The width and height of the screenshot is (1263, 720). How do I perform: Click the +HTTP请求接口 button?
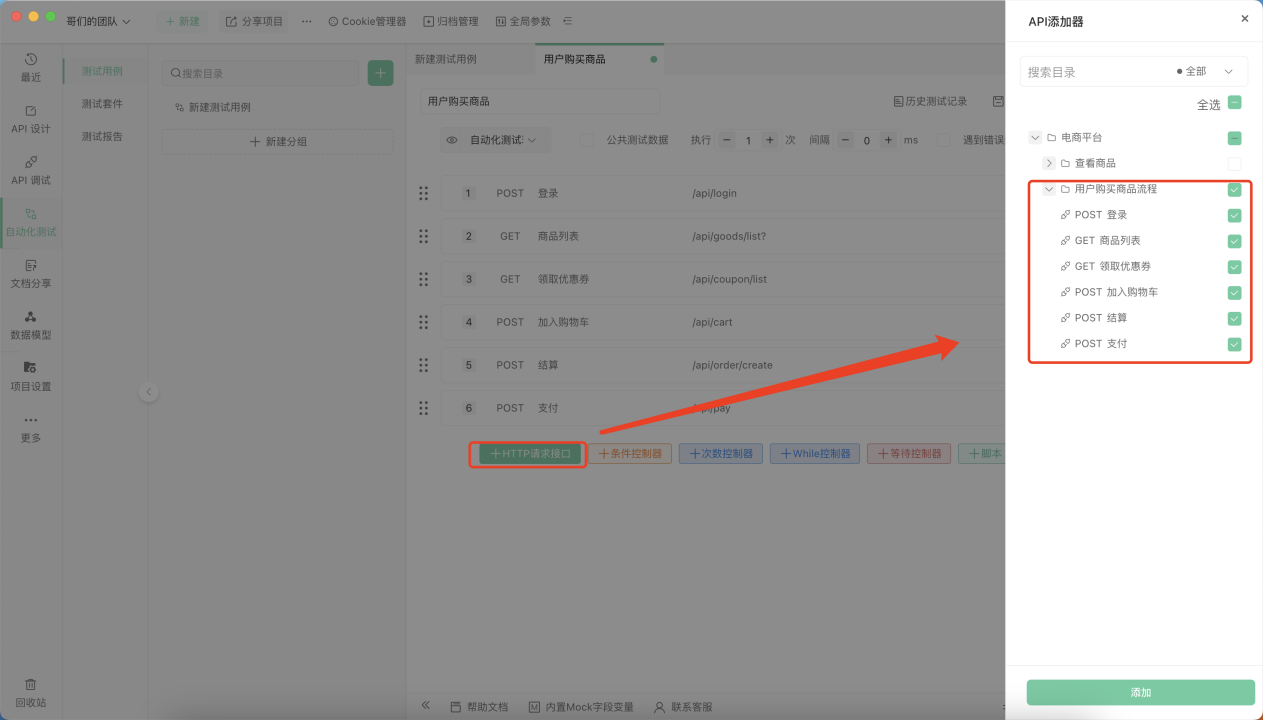[x=529, y=454]
